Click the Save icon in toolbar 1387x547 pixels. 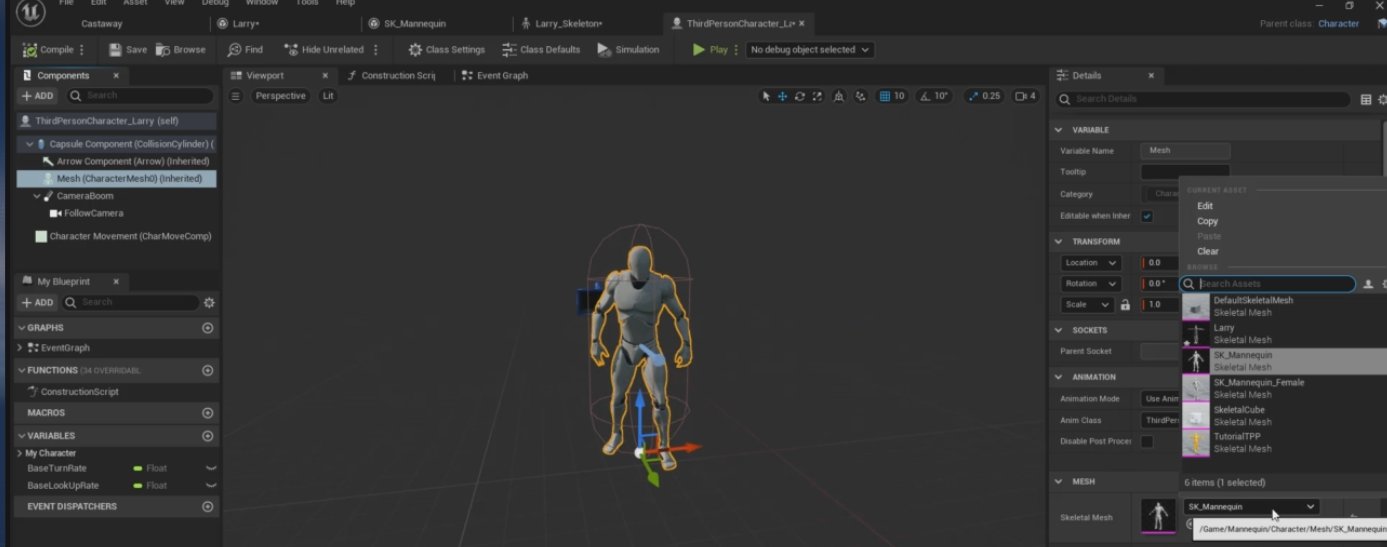115,50
